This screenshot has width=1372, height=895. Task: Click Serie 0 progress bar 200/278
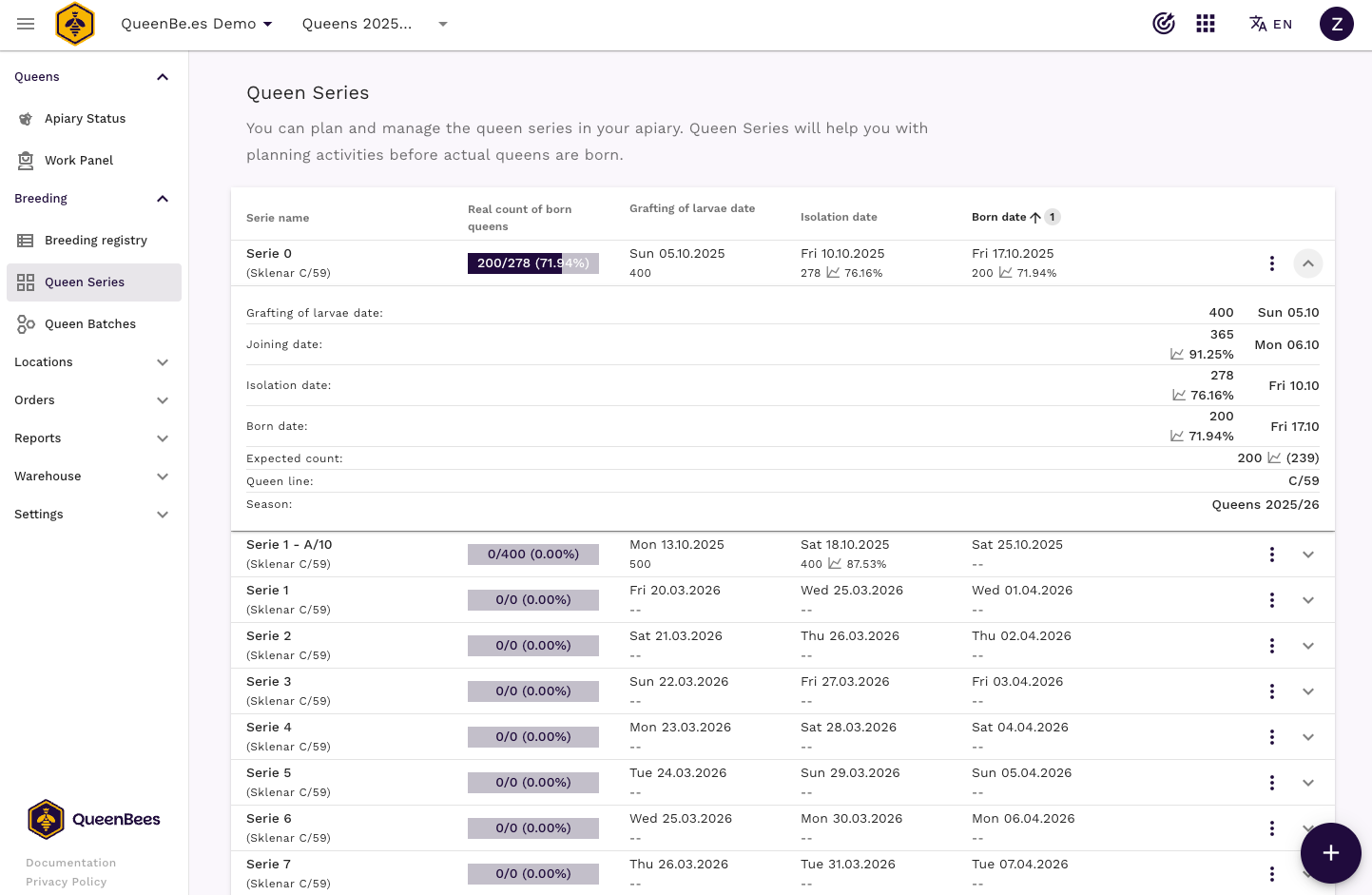pyautogui.click(x=532, y=263)
